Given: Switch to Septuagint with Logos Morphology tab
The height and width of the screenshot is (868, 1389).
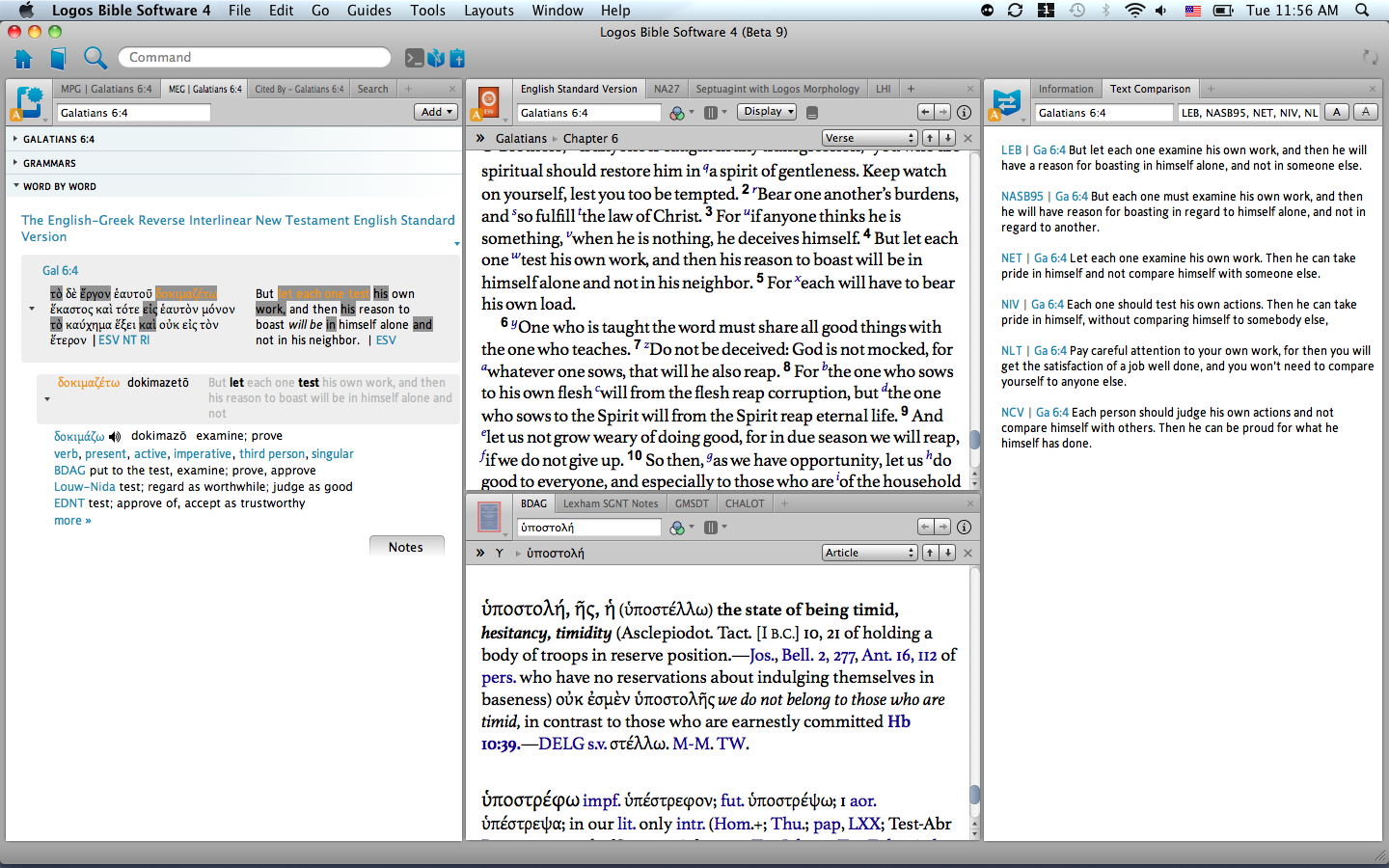Looking at the screenshot, I should point(776,89).
